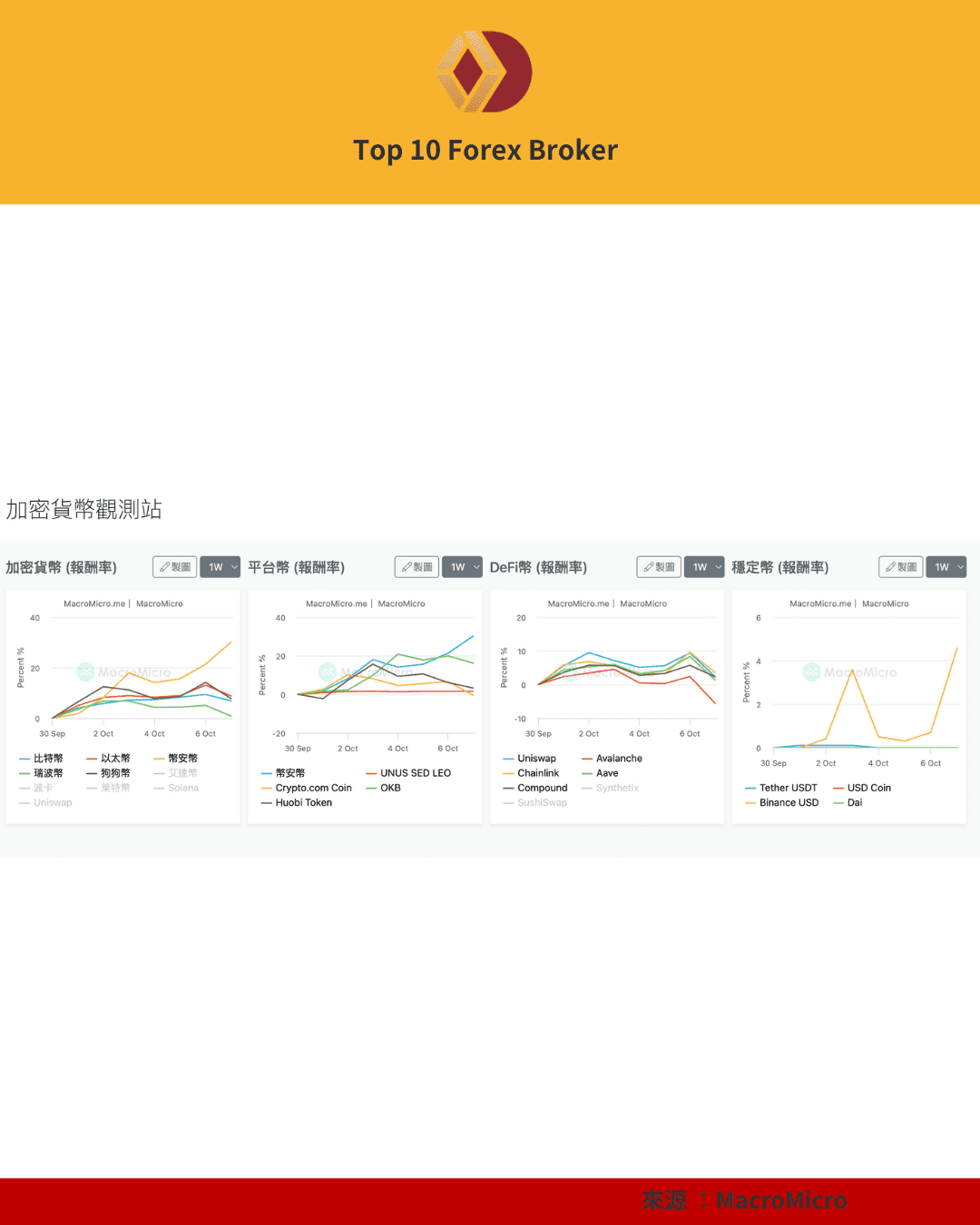Image resolution: width=980 pixels, height=1225 pixels.
Task: Click the orange Binance USD legend color line
Action: (x=750, y=803)
